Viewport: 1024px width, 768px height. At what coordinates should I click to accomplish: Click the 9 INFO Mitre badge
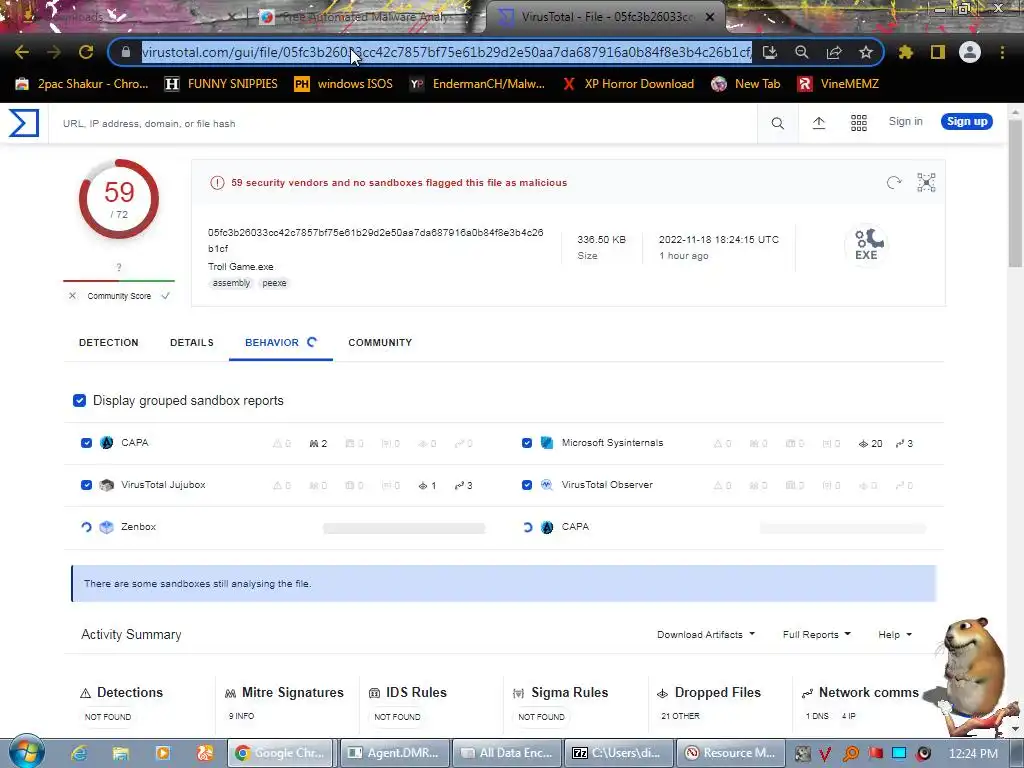(241, 716)
